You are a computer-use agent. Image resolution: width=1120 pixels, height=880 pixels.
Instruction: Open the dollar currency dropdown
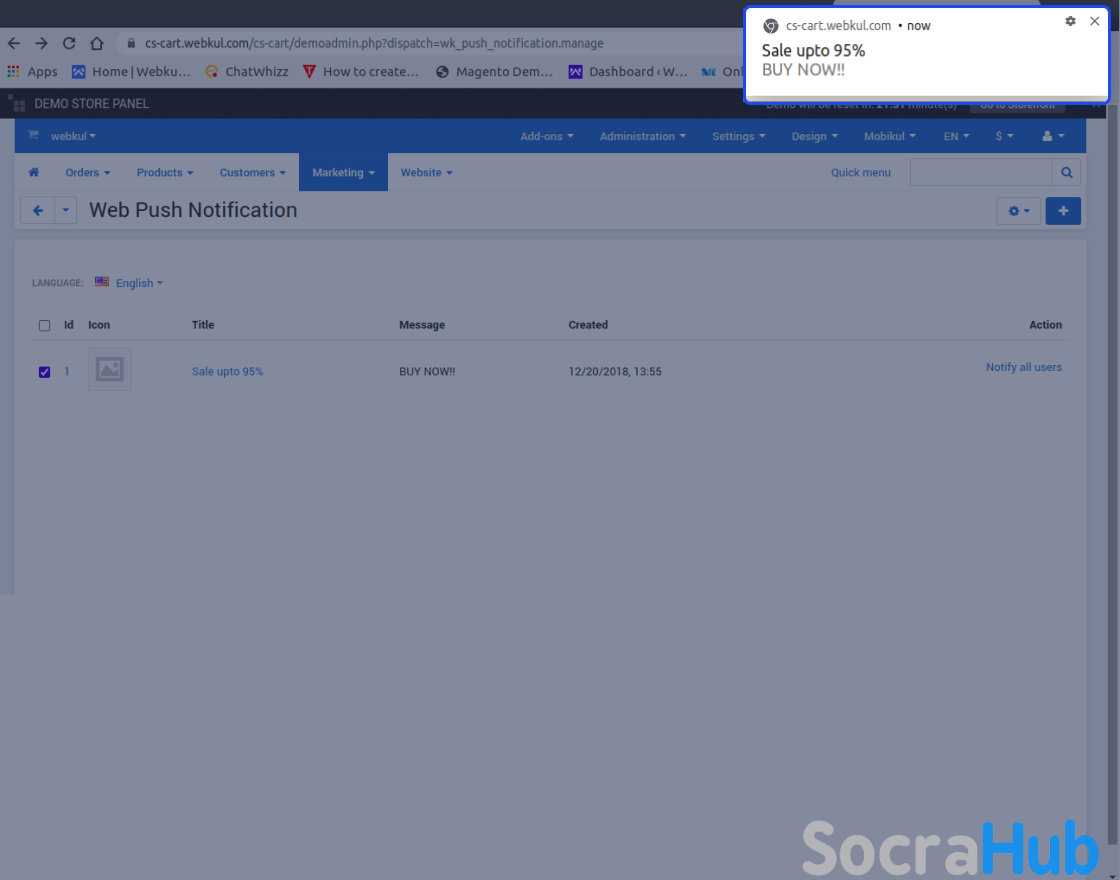point(1004,136)
